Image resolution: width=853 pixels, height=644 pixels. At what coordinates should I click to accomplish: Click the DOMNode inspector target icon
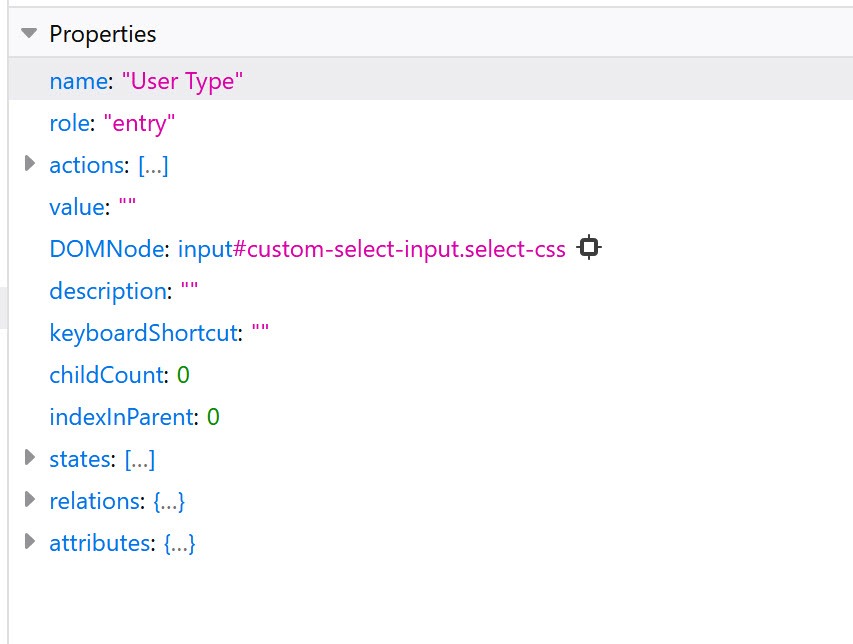tap(589, 248)
